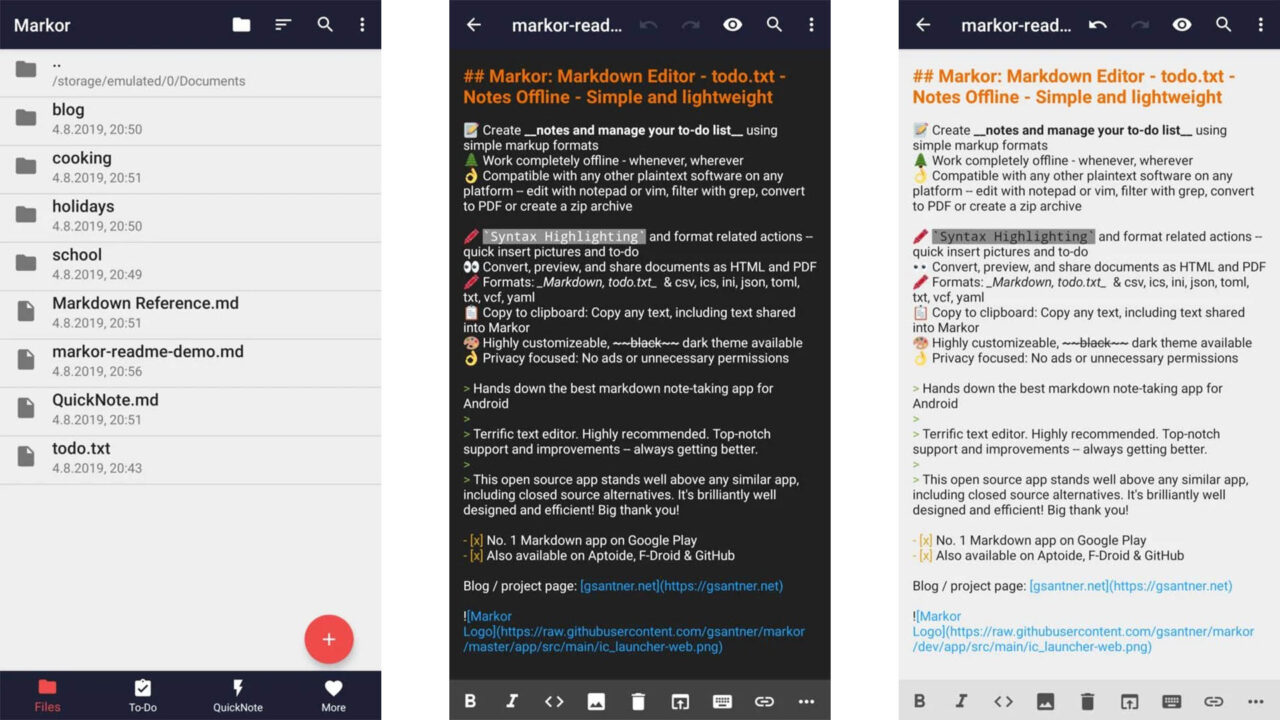Viewport: 1280px width, 720px height.
Task: Delete text using the trash icon
Action: pos(638,701)
